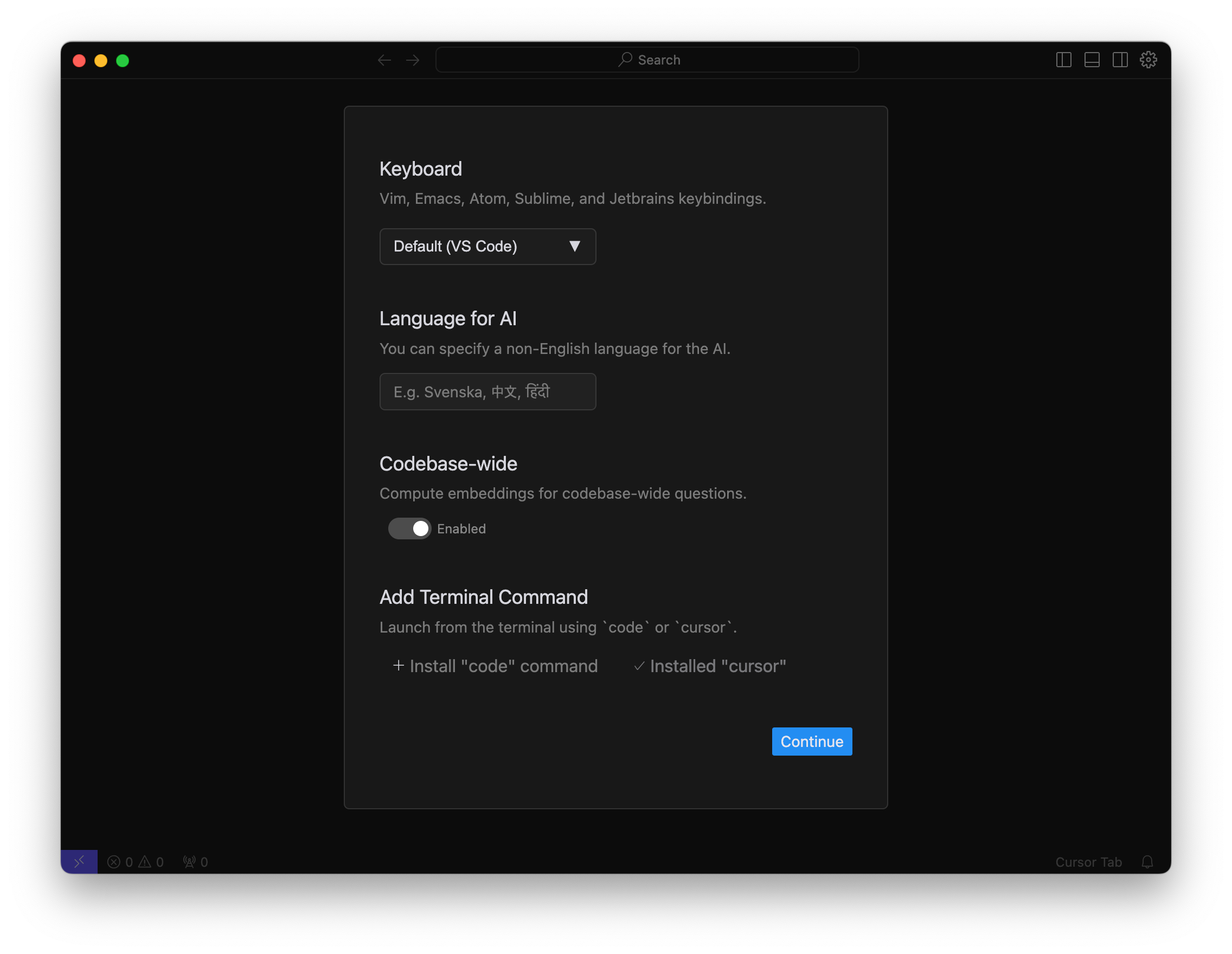Click Install "code" command
This screenshot has height=954, width=1232.
[x=495, y=666]
